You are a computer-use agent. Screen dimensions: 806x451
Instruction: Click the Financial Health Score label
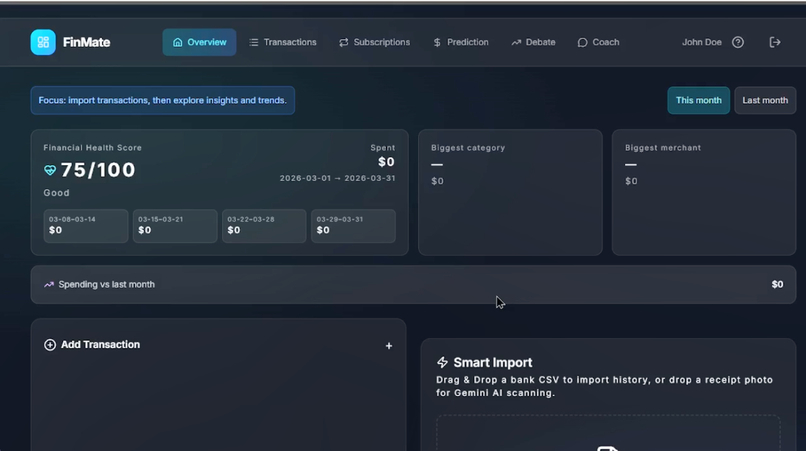[93, 148]
